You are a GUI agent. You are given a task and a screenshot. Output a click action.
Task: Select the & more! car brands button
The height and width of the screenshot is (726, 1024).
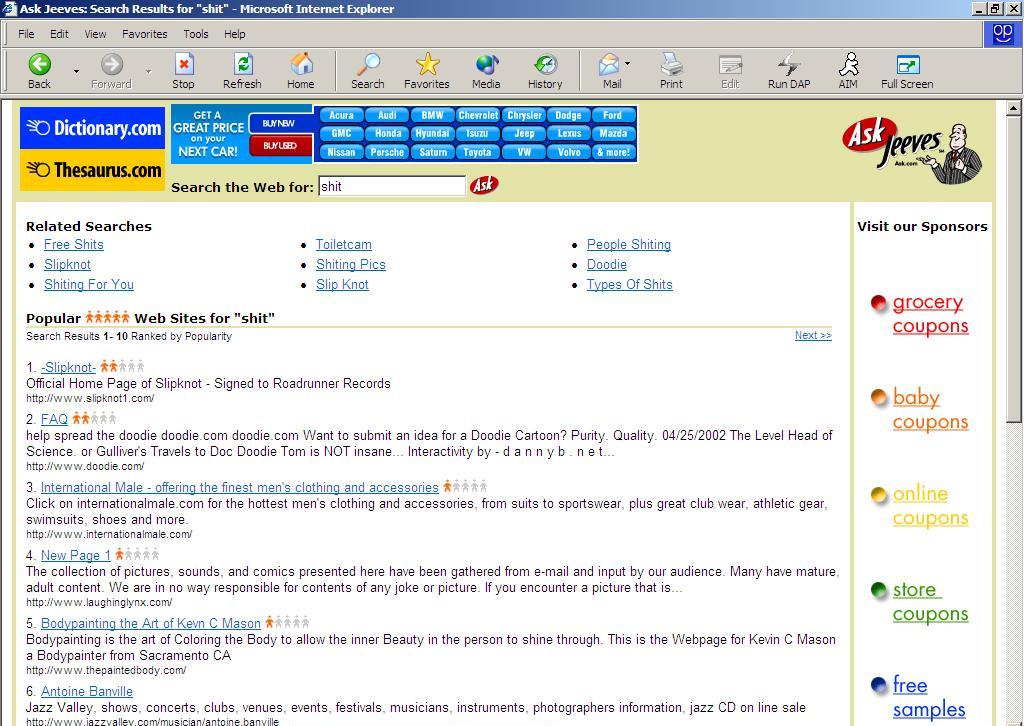tap(613, 152)
